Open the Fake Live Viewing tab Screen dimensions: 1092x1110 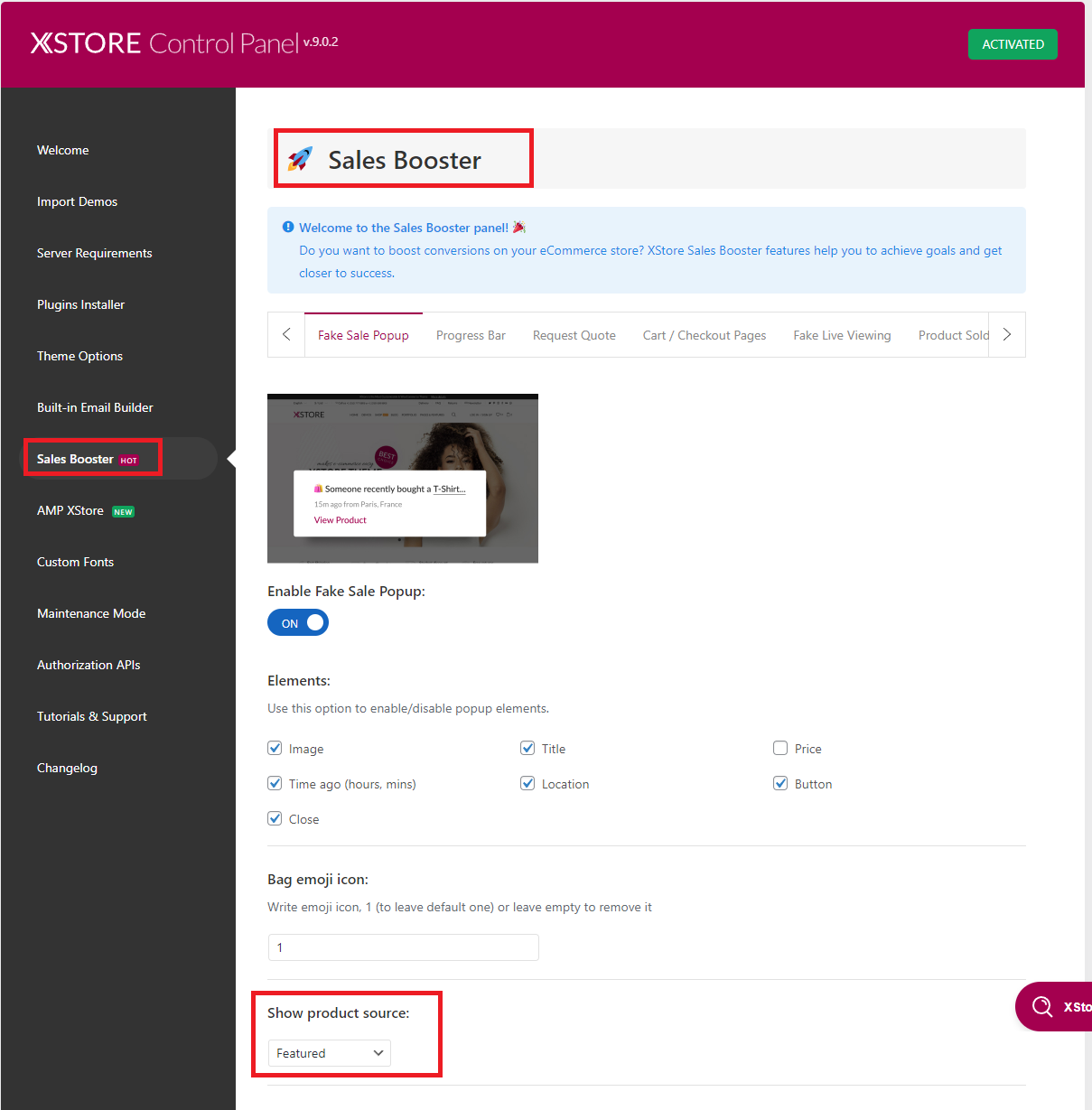[842, 335]
